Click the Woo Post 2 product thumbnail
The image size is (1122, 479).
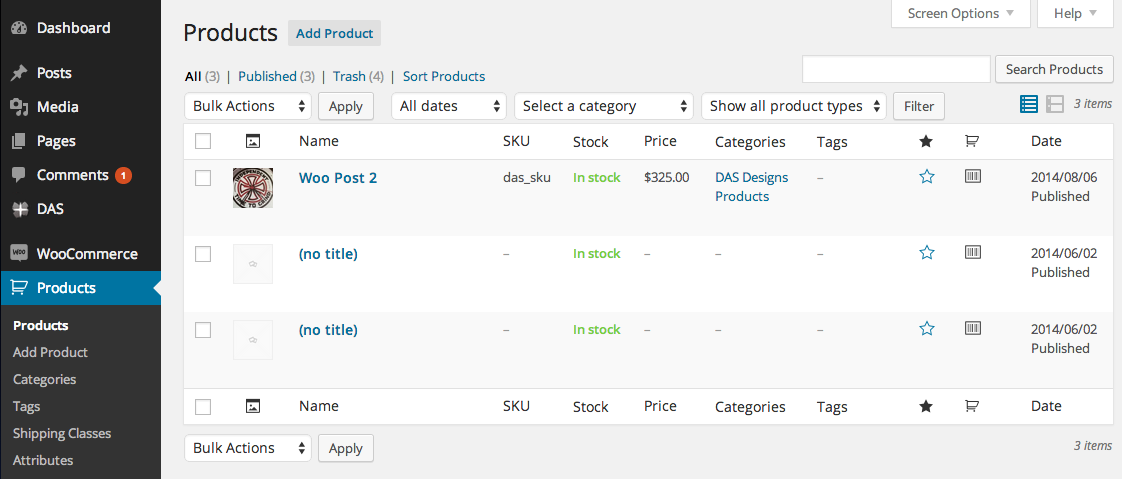pyautogui.click(x=253, y=188)
